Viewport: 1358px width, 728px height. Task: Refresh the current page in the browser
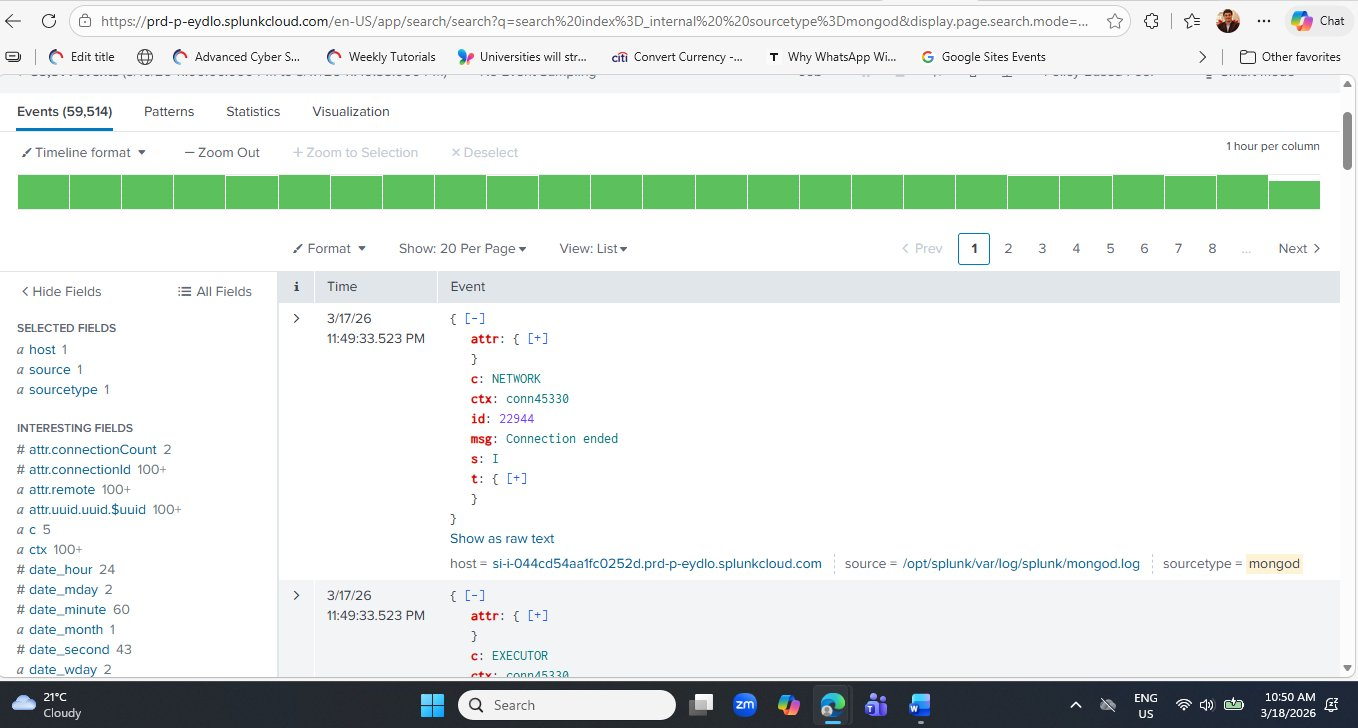(49, 20)
